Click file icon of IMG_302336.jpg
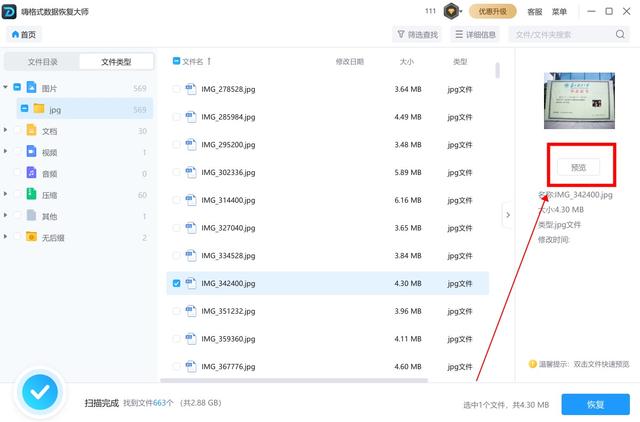The width and height of the screenshot is (640, 422). coord(191,172)
